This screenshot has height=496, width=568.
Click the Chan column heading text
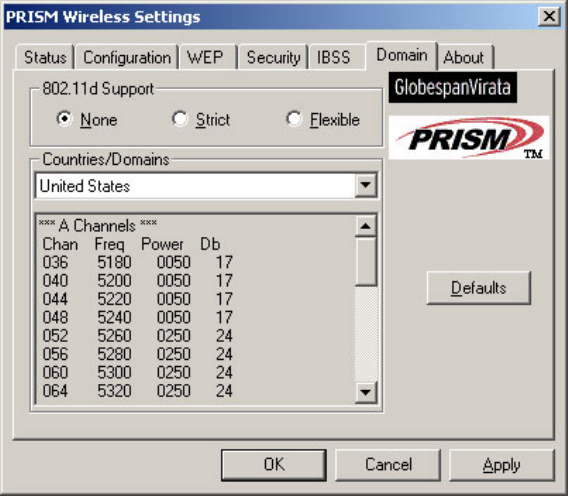click(60, 244)
